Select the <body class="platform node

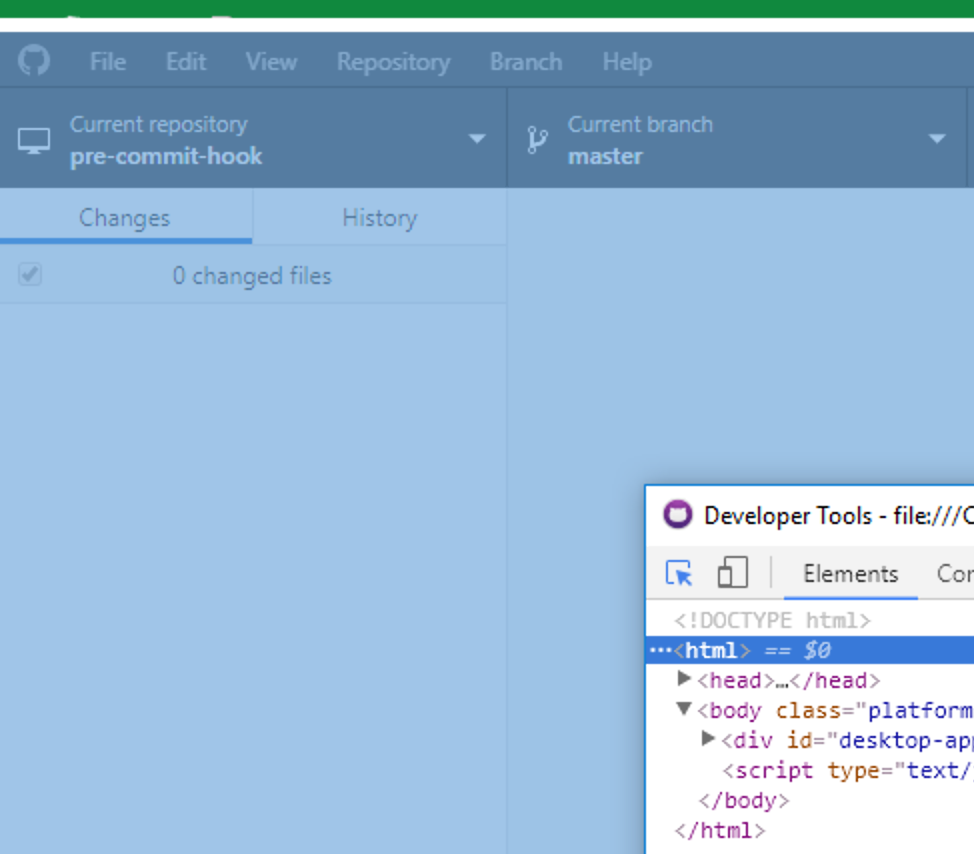835,711
